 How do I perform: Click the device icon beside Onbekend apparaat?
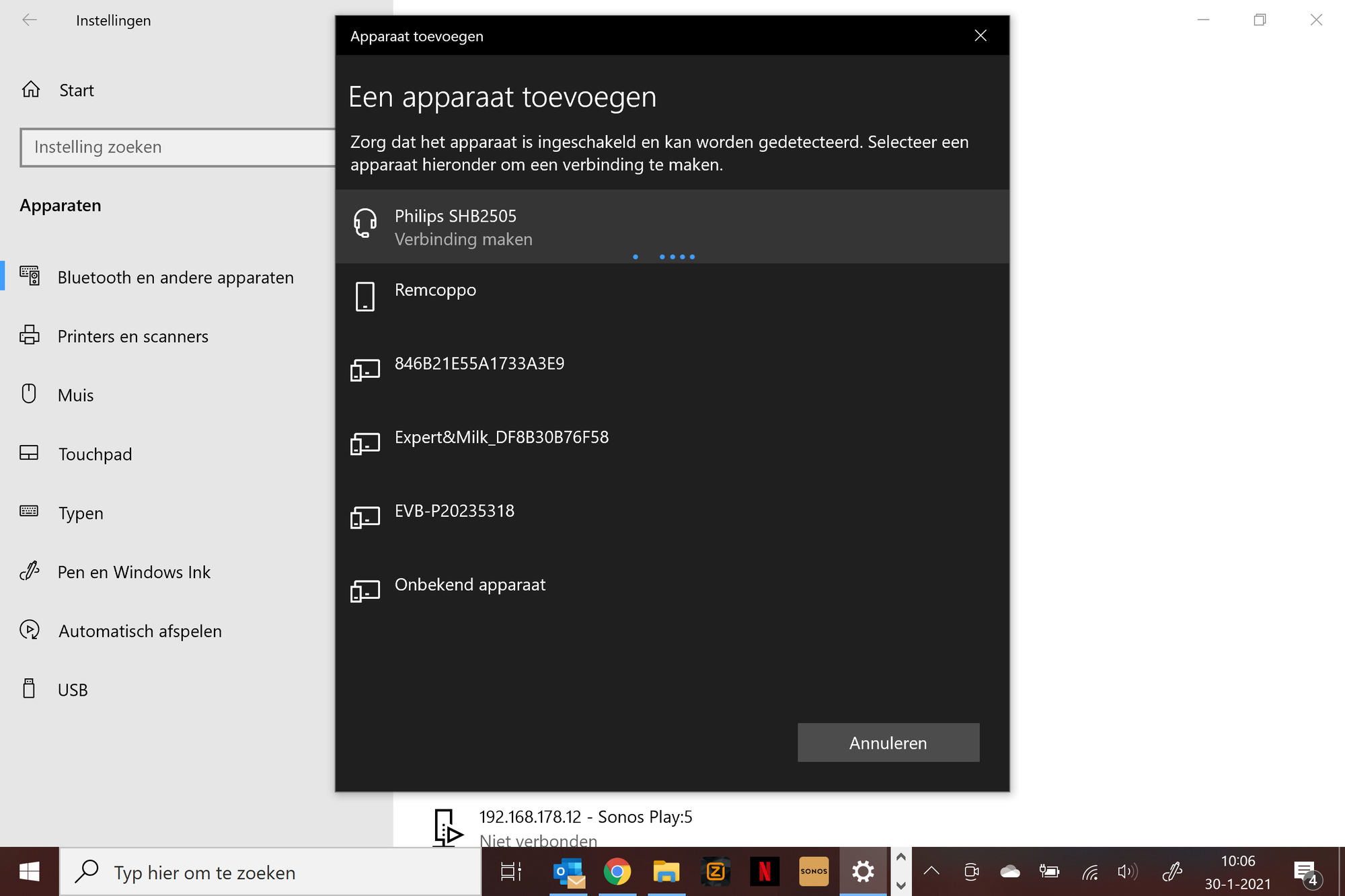coord(365,591)
